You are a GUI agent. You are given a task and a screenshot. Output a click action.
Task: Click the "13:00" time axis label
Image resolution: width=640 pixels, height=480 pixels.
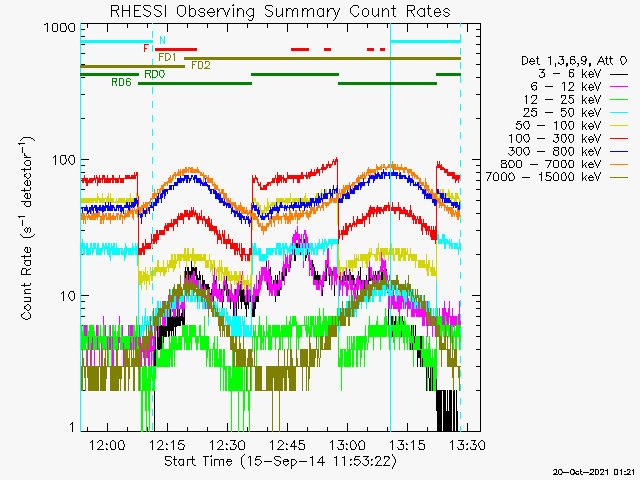[x=347, y=445]
